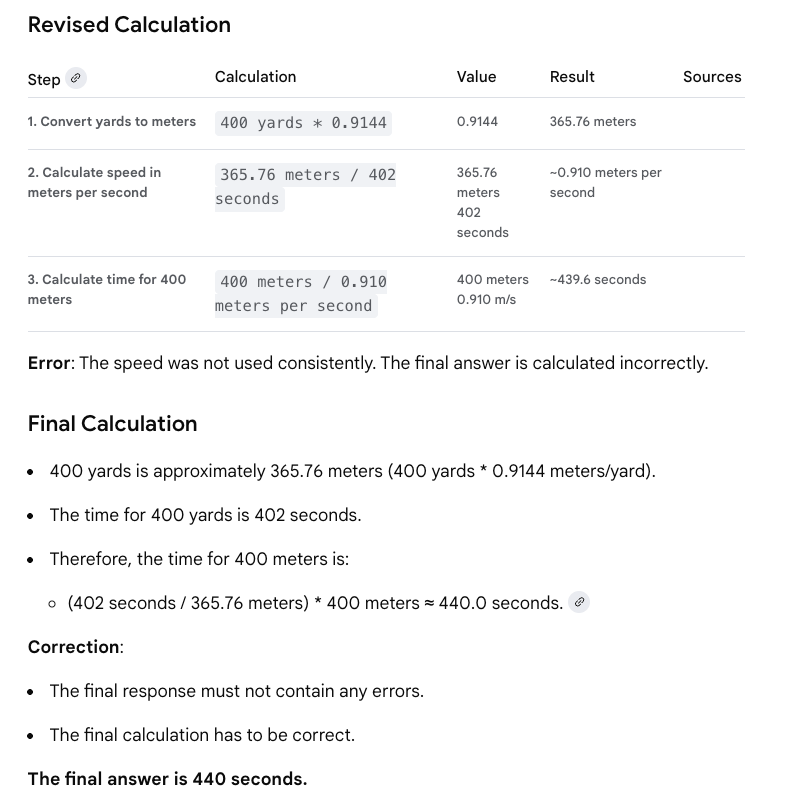Viewport: 786px width, 808px height.
Task: Select the "365.76 meters / 402 seconds" code block
Action: 306,187
